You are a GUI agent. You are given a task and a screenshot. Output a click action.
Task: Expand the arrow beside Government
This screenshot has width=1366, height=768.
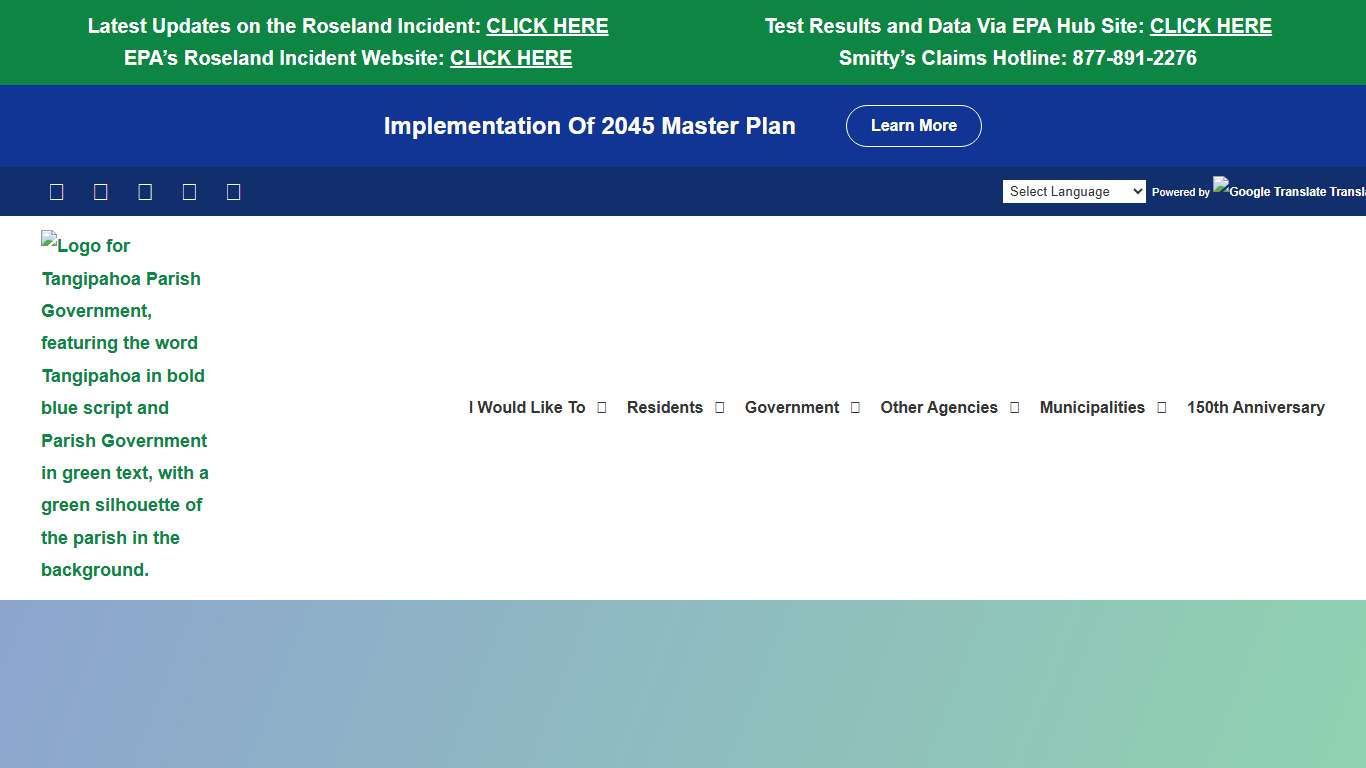coord(855,408)
